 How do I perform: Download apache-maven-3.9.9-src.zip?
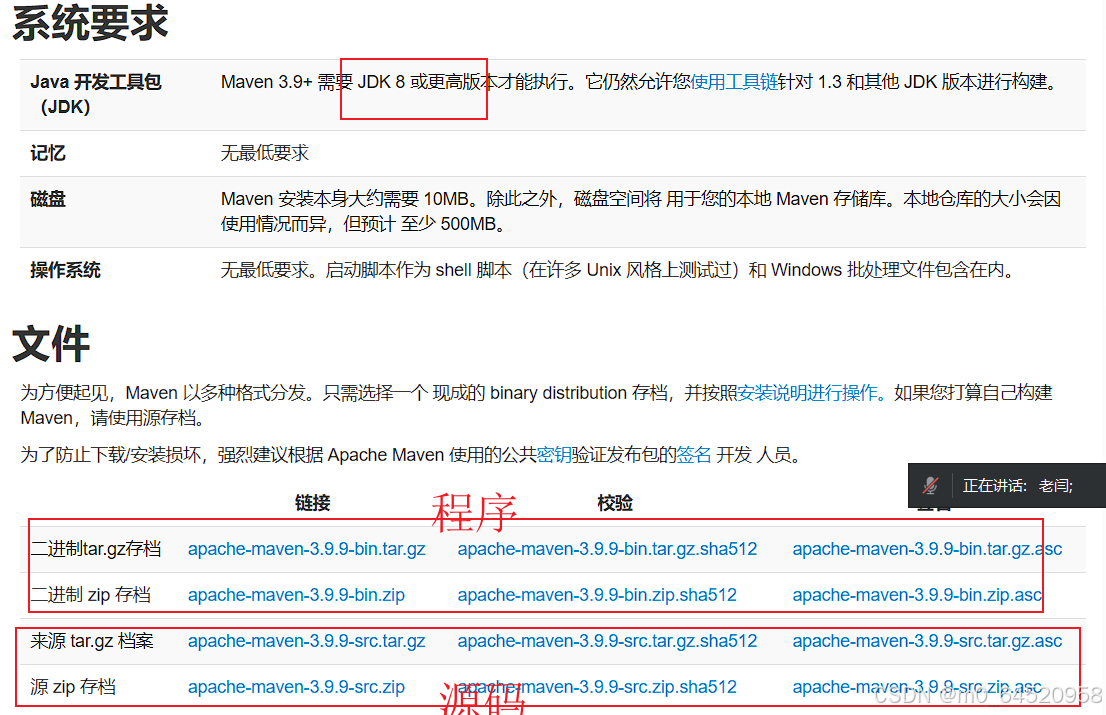(296, 687)
